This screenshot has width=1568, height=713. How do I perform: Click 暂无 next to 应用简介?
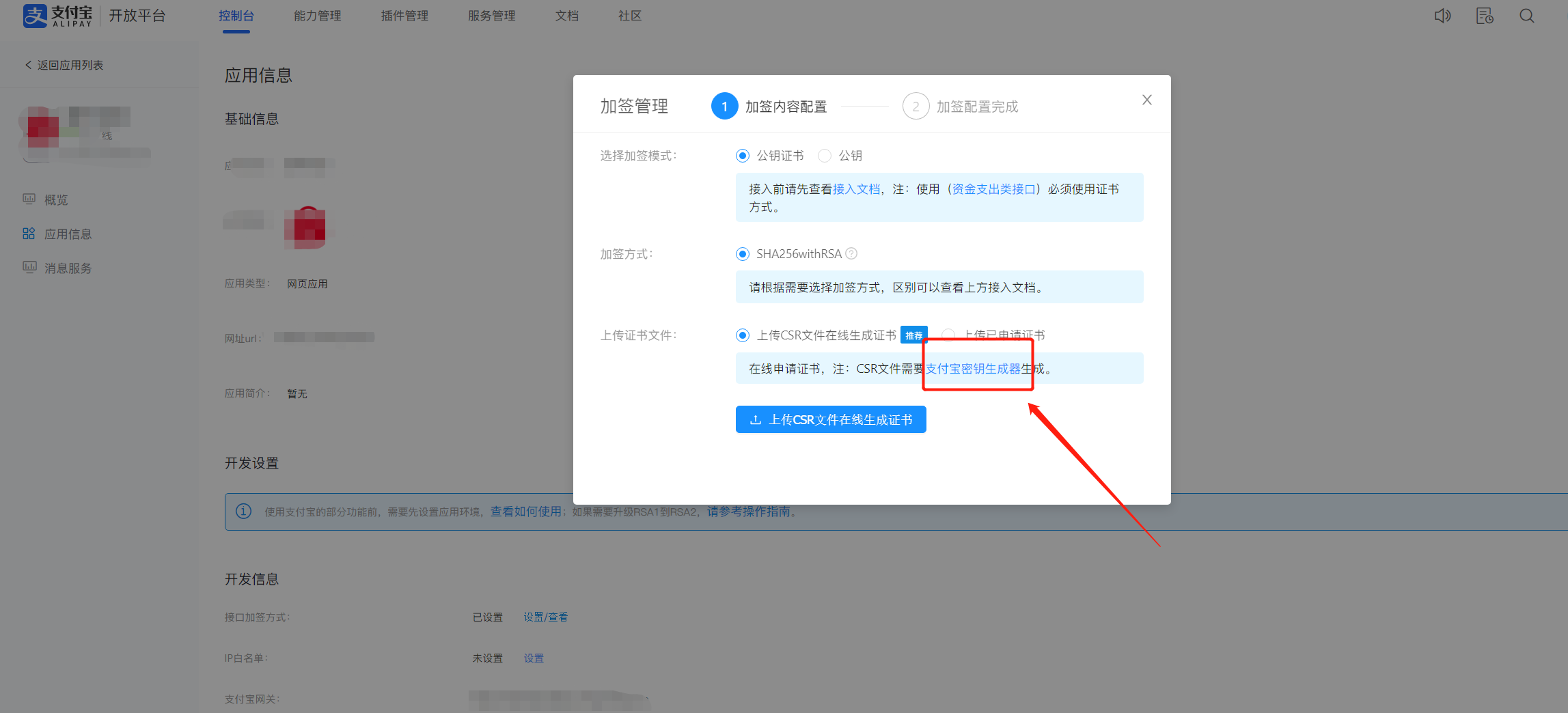coord(297,394)
